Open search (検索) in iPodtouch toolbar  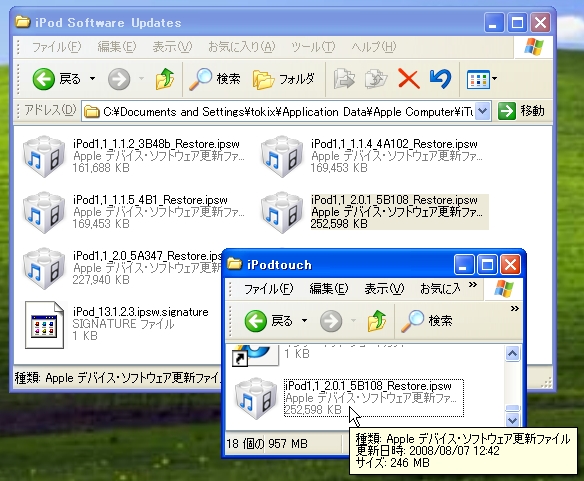pos(427,321)
